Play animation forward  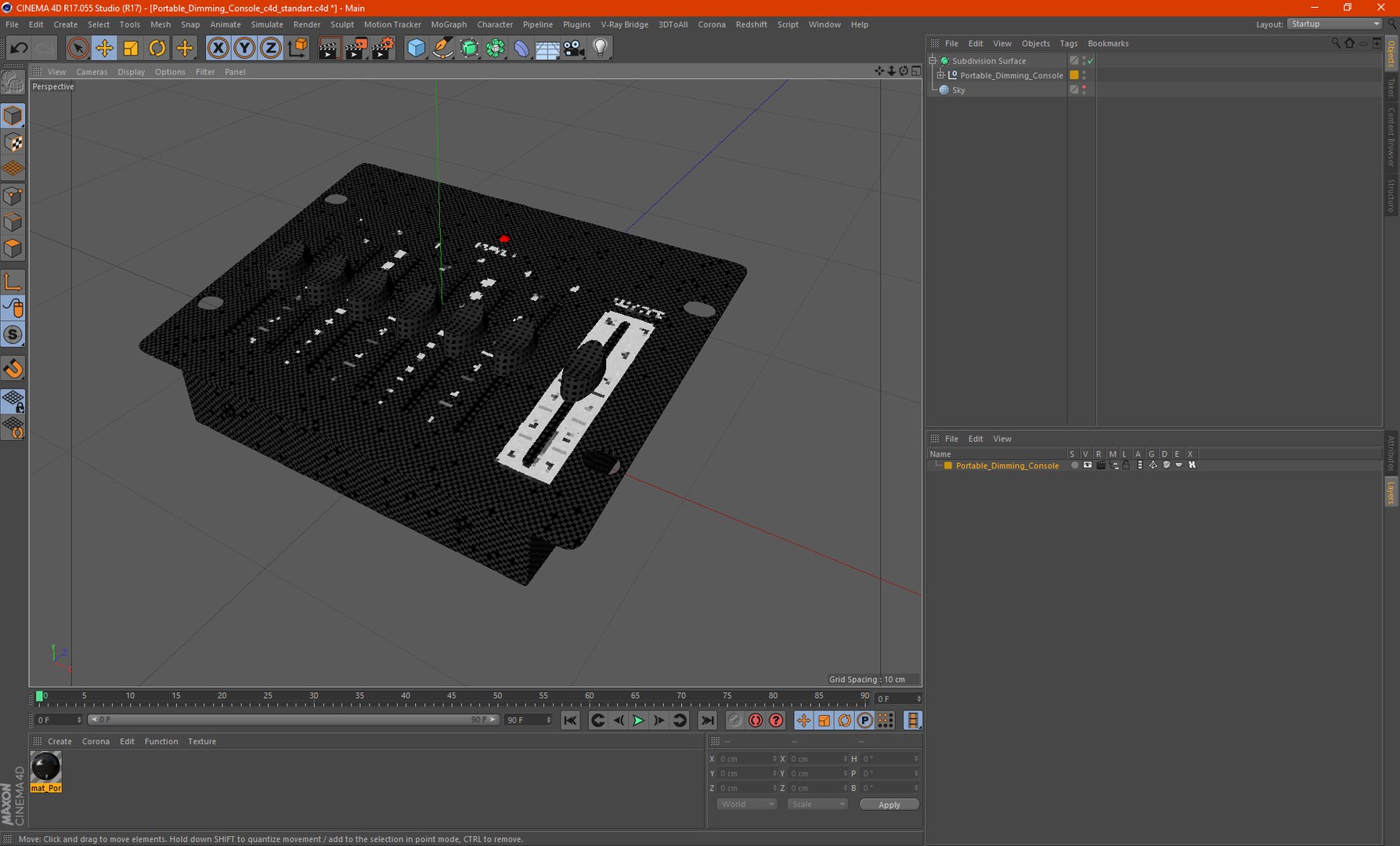click(x=638, y=721)
